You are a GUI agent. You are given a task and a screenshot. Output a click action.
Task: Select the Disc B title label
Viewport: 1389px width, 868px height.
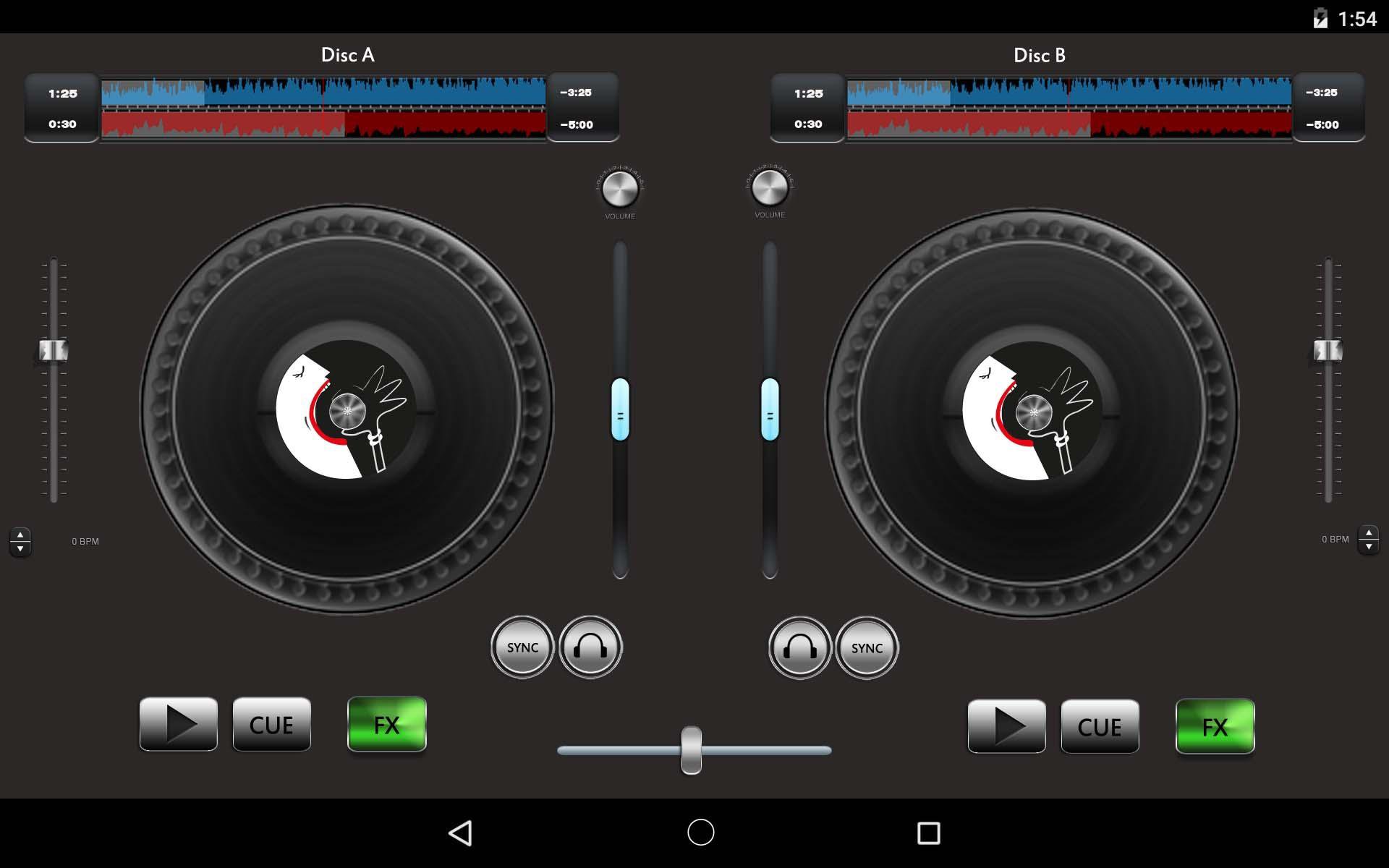pyautogui.click(x=1040, y=55)
